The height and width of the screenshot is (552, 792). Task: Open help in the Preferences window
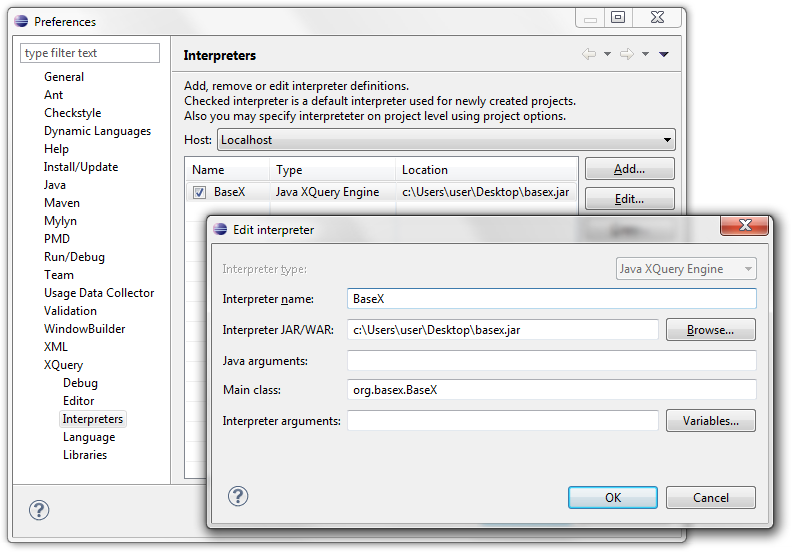tap(39, 510)
